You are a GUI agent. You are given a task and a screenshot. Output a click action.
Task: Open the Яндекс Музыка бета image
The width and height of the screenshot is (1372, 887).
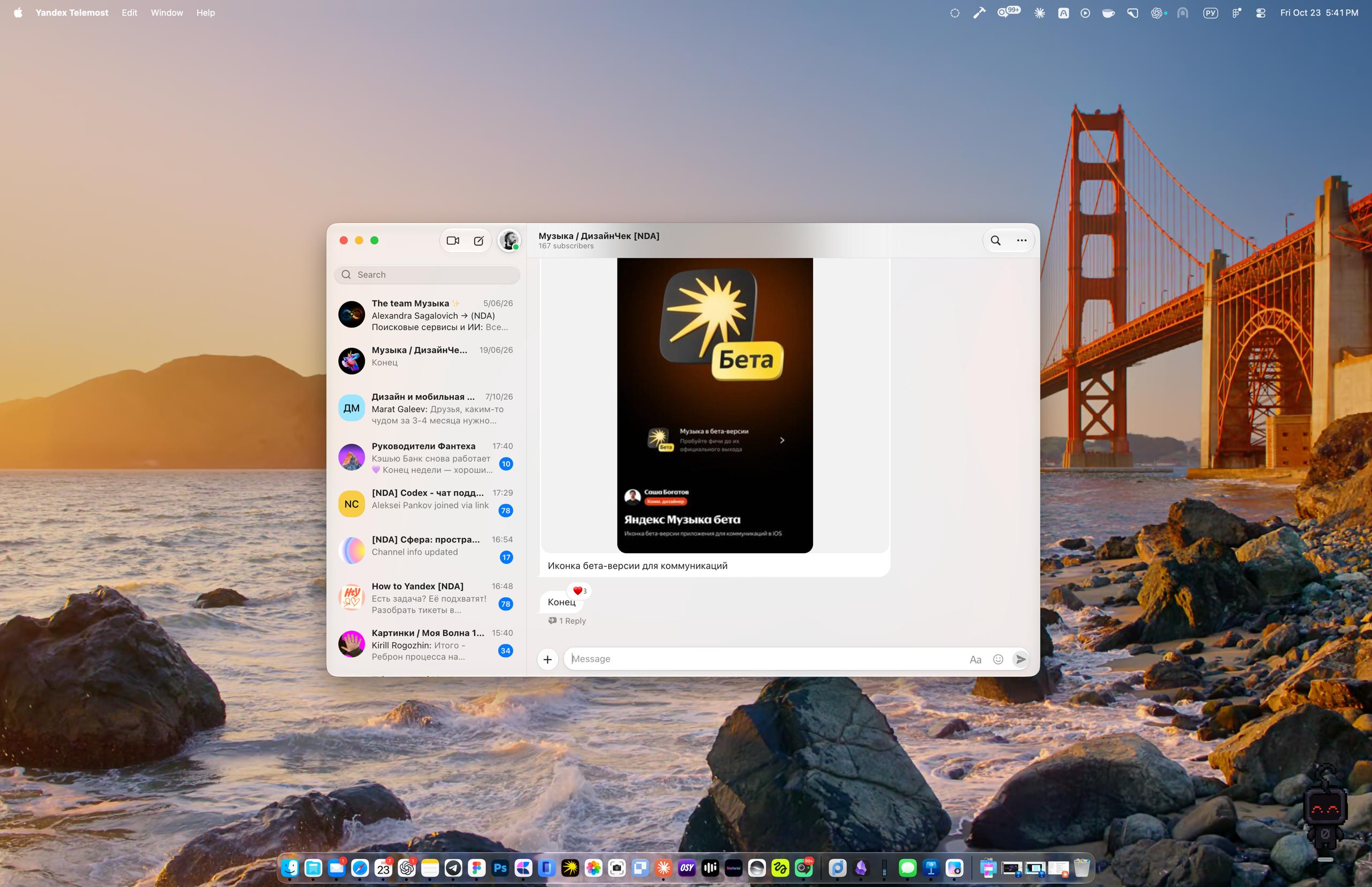click(x=715, y=406)
